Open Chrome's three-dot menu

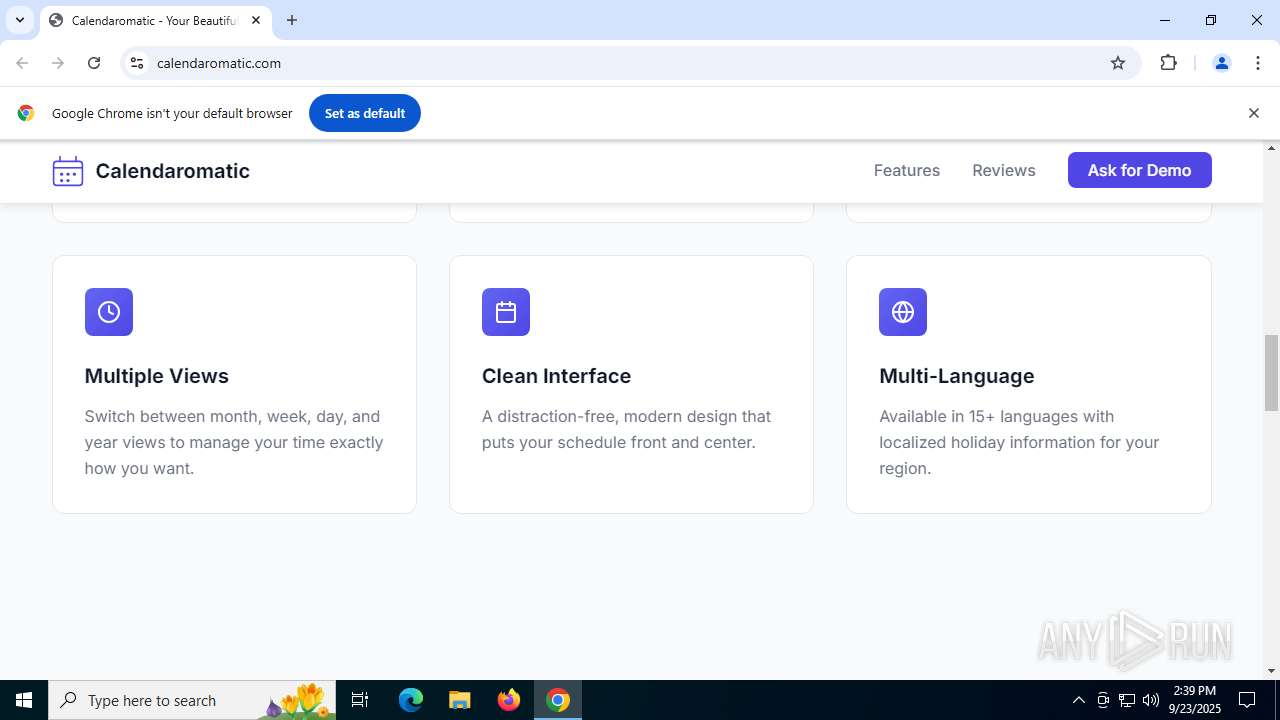click(x=1258, y=63)
